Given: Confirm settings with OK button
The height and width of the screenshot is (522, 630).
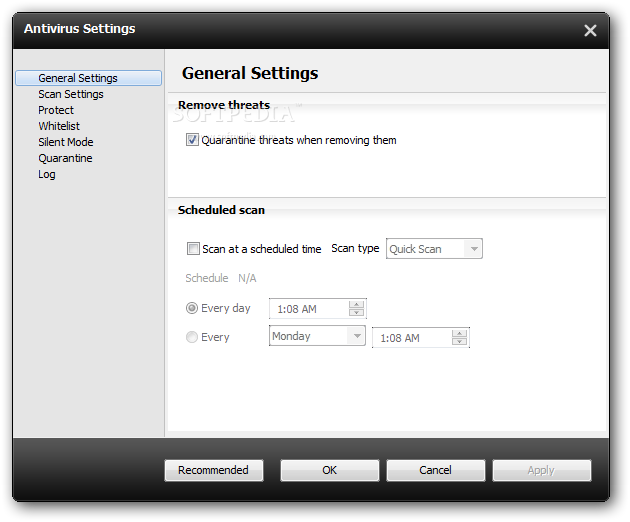Looking at the screenshot, I should pyautogui.click(x=329, y=470).
